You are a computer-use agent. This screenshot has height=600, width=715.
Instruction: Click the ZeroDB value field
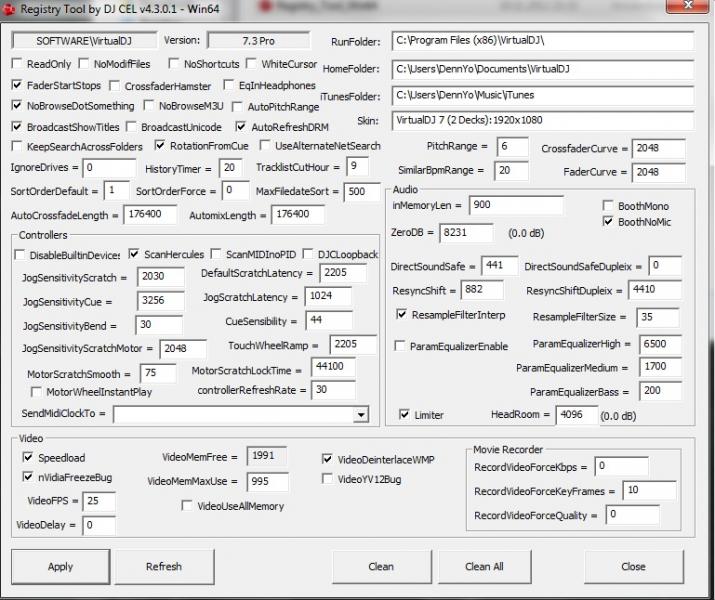(x=466, y=233)
